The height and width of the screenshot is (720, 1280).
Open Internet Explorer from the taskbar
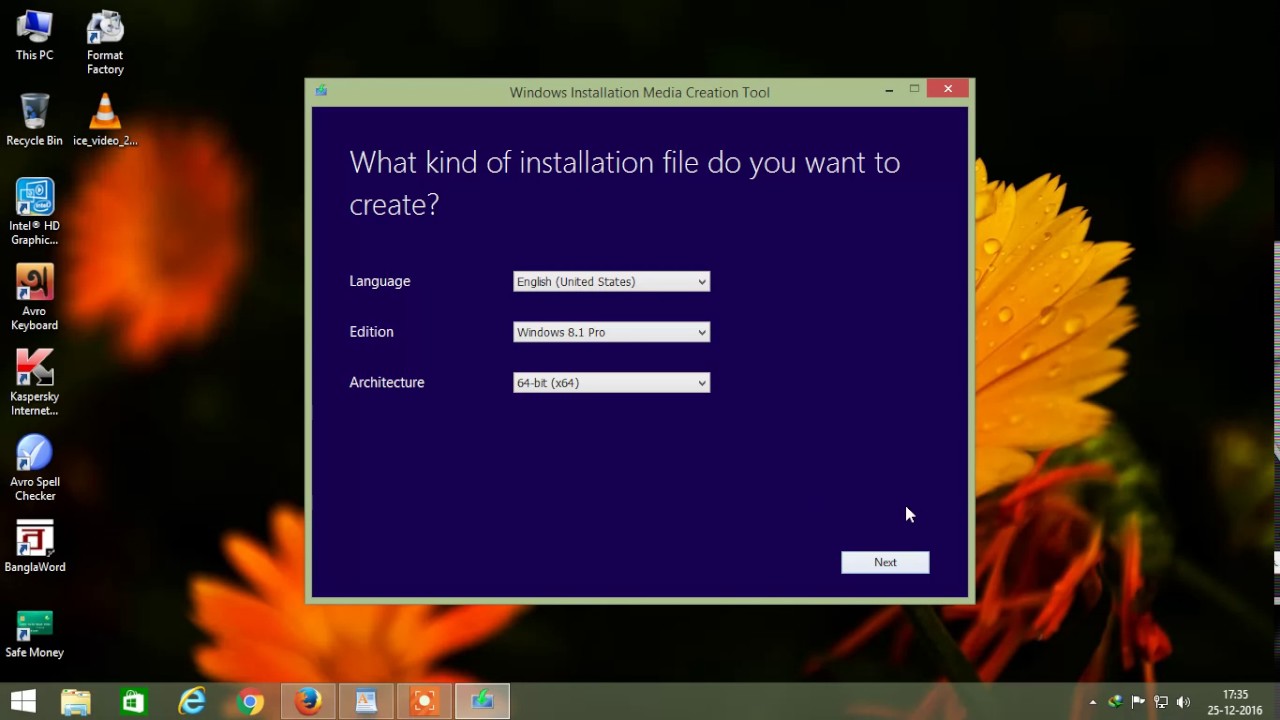click(191, 702)
